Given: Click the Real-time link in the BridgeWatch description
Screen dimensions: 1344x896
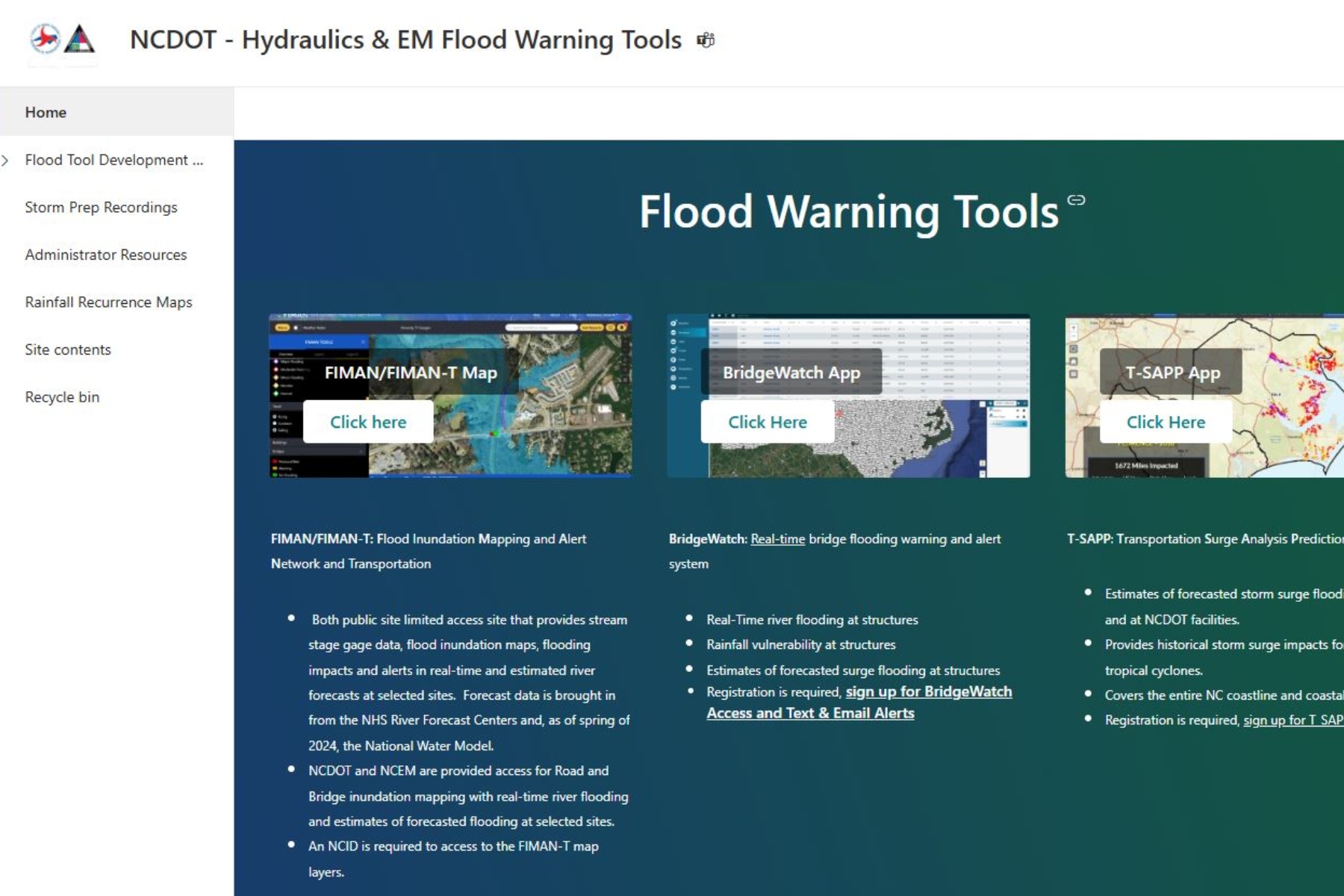Looking at the screenshot, I should click(779, 538).
